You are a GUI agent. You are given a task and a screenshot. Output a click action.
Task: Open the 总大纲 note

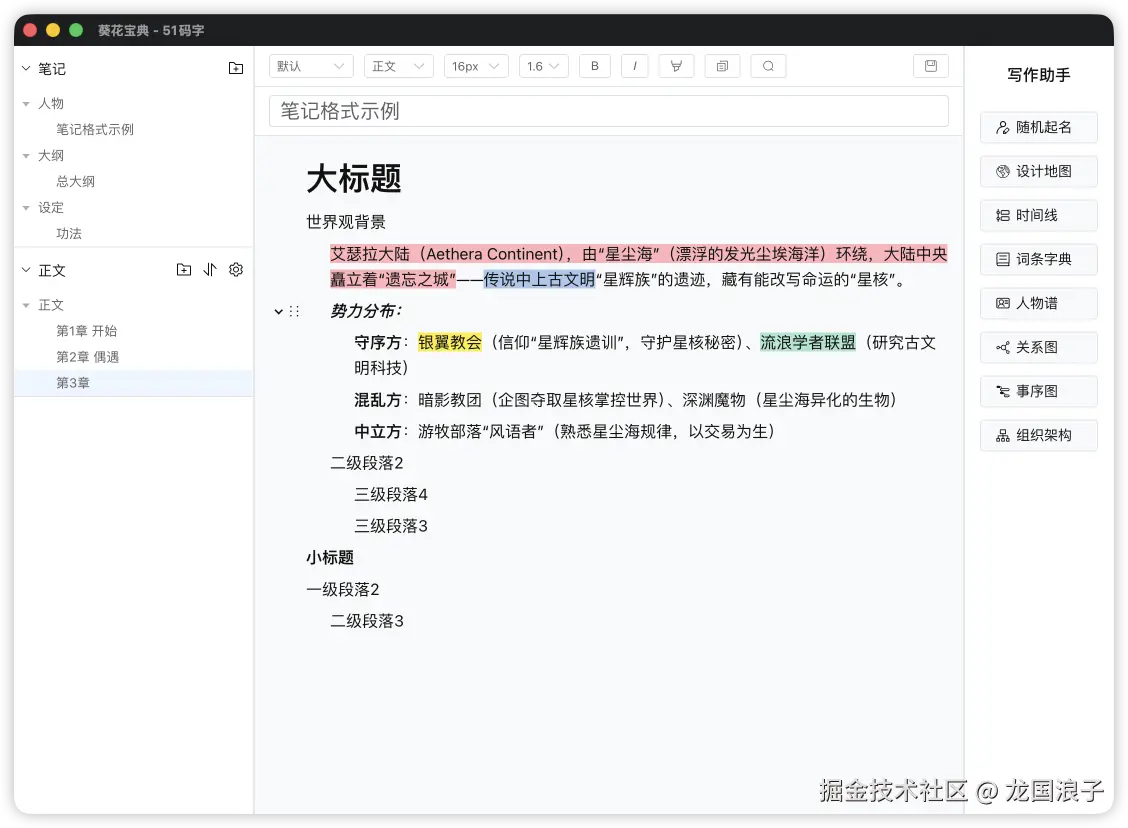[x=75, y=181]
